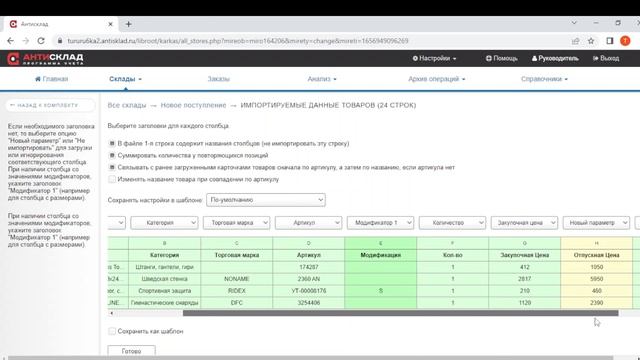Open the Новый параметр column dropdown
Image resolution: width=640 pixels, height=360 pixels.
[x=596, y=223]
